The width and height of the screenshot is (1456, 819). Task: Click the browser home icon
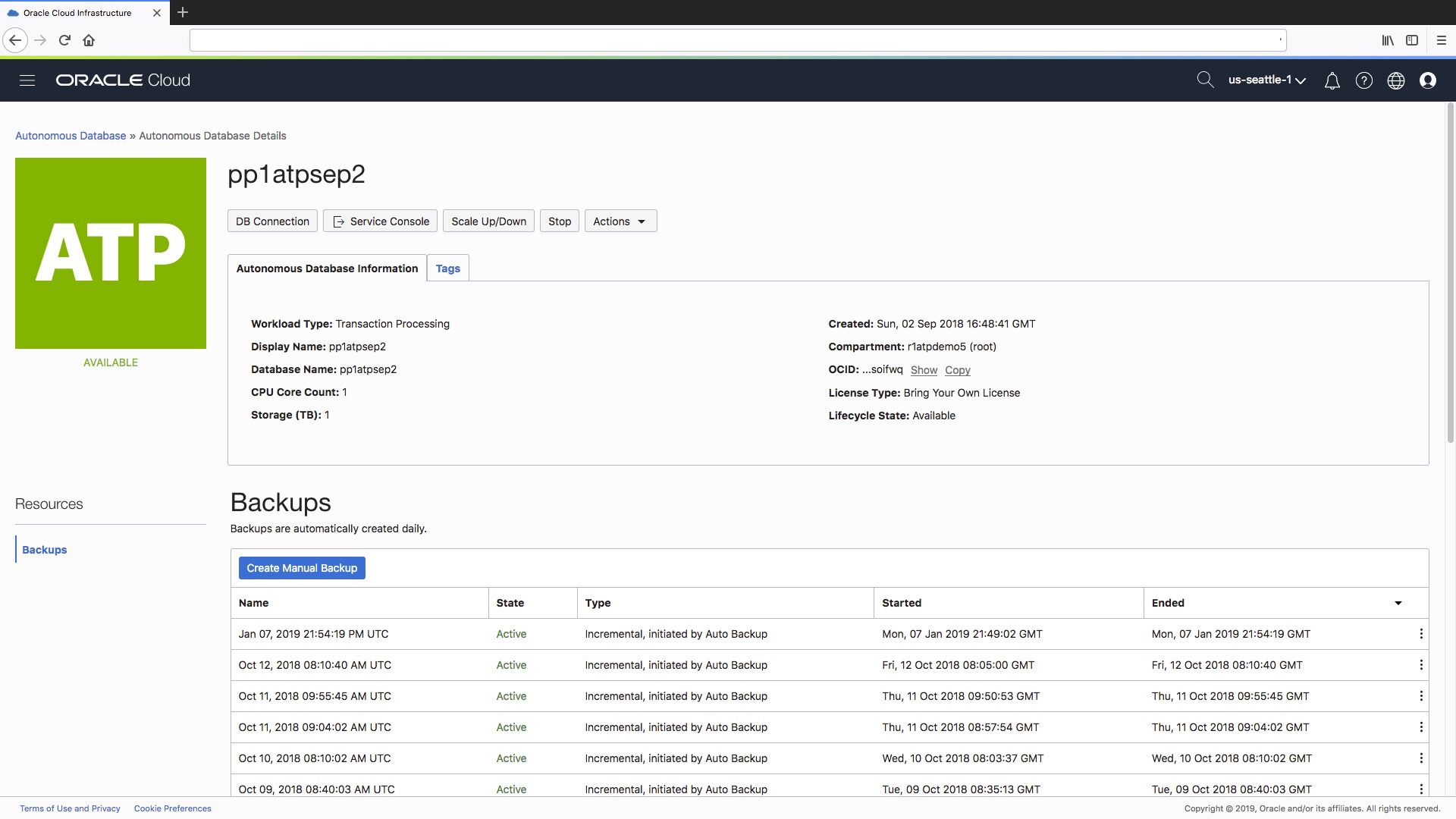[89, 40]
